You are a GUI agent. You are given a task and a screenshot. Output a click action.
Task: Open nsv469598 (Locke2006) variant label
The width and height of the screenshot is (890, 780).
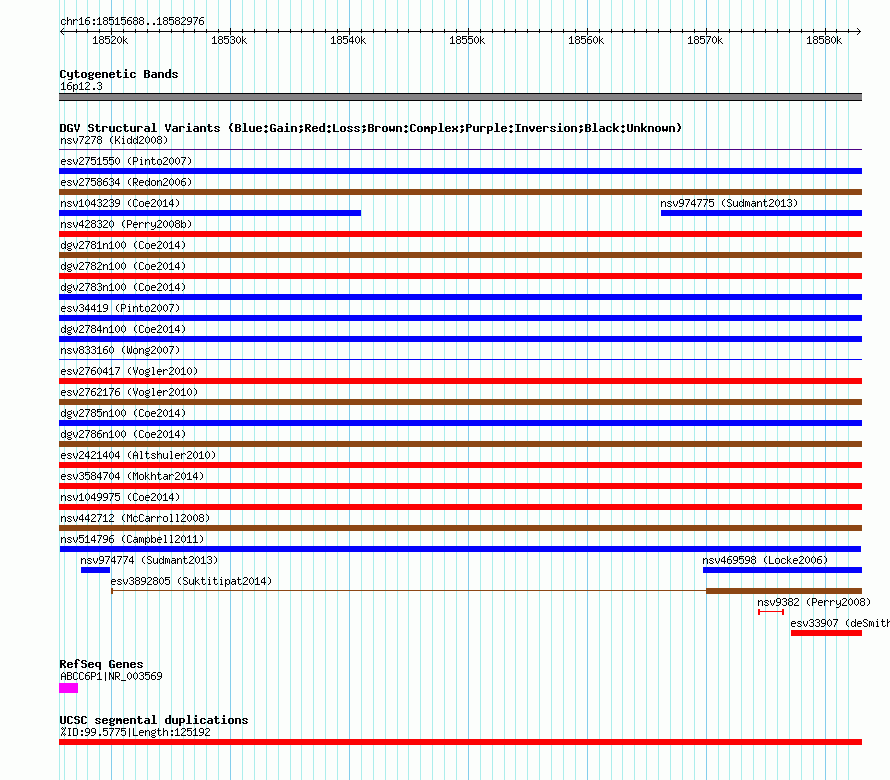765,560
